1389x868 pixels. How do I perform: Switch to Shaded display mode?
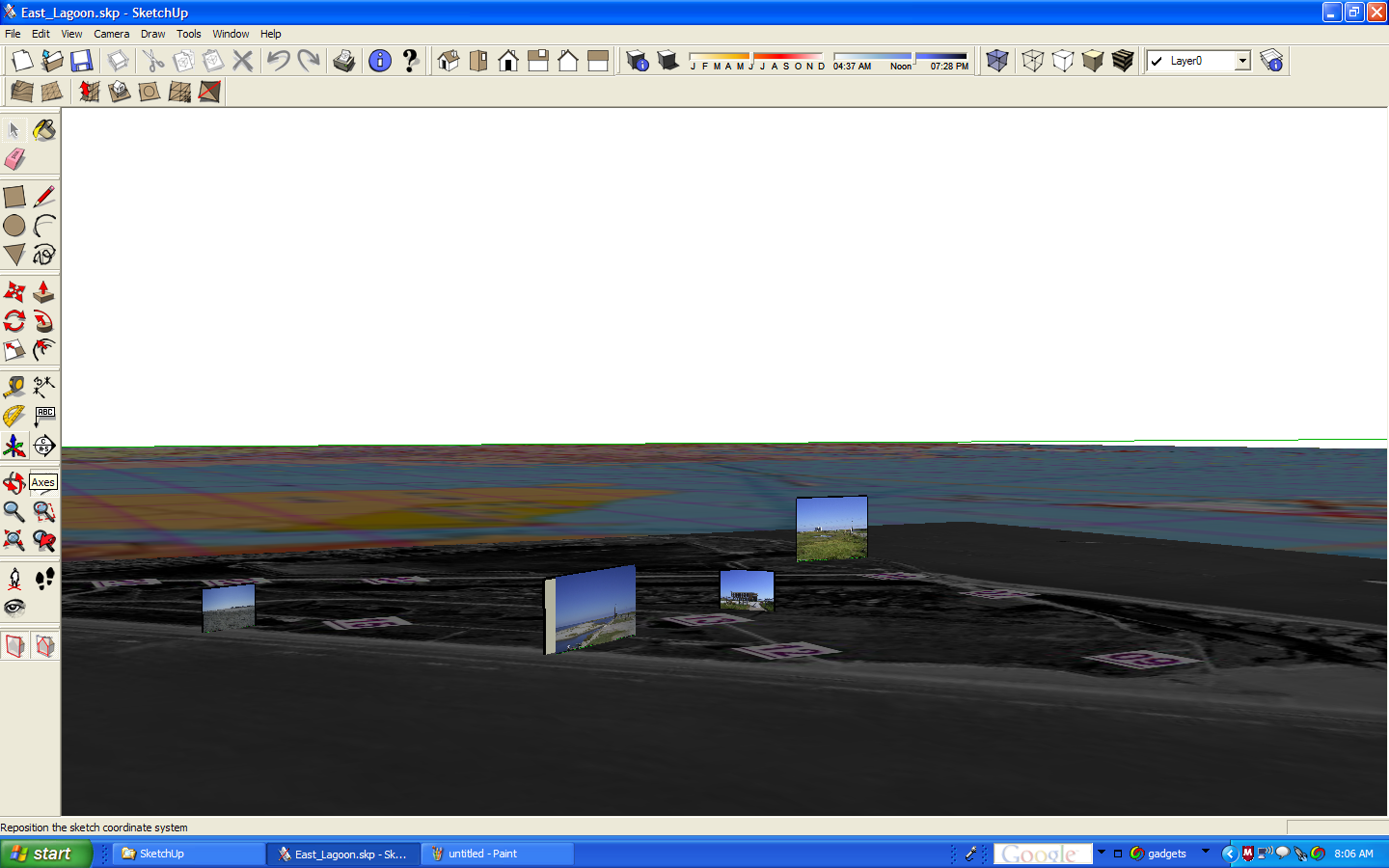[x=1093, y=61]
